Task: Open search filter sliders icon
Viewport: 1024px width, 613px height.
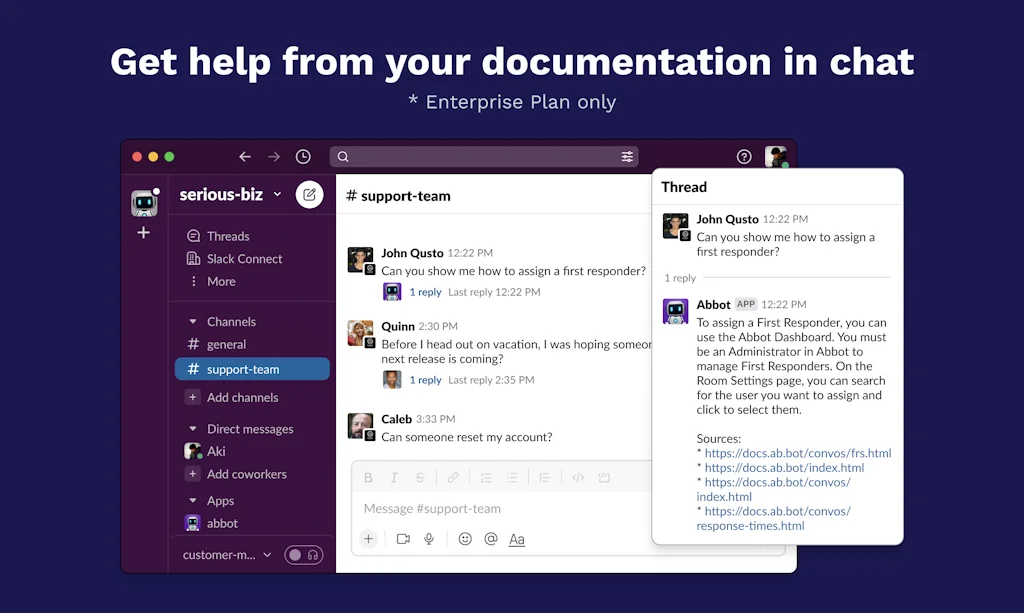Action: [627, 157]
